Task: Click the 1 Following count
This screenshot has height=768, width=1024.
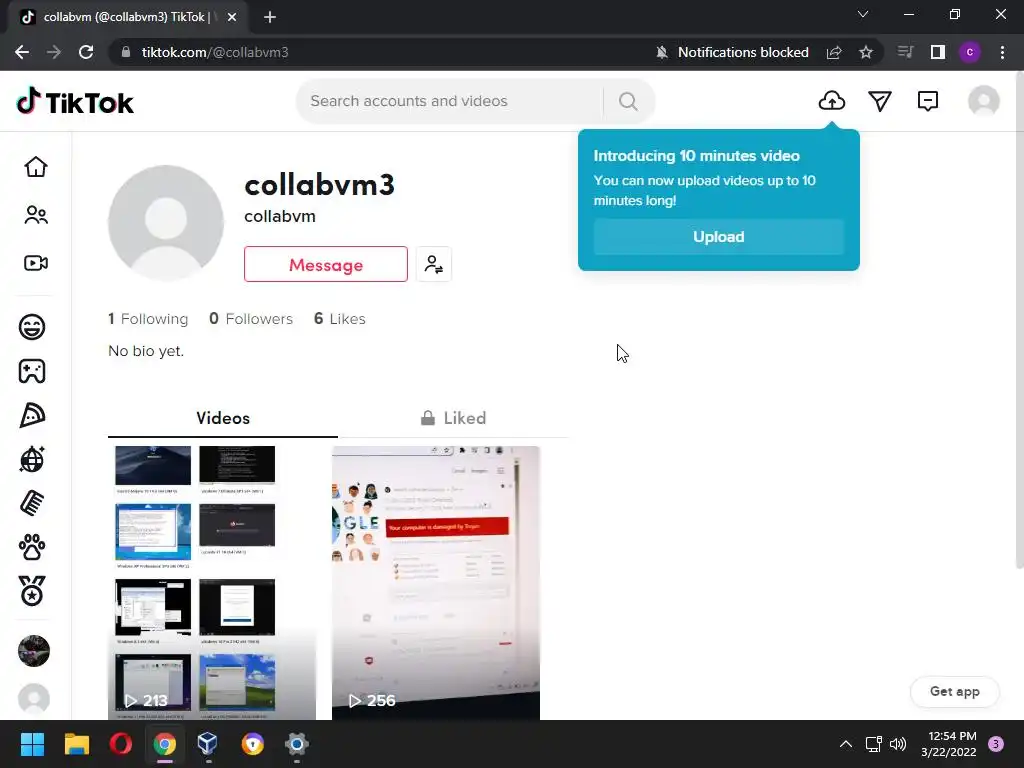Action: pyautogui.click(x=148, y=319)
